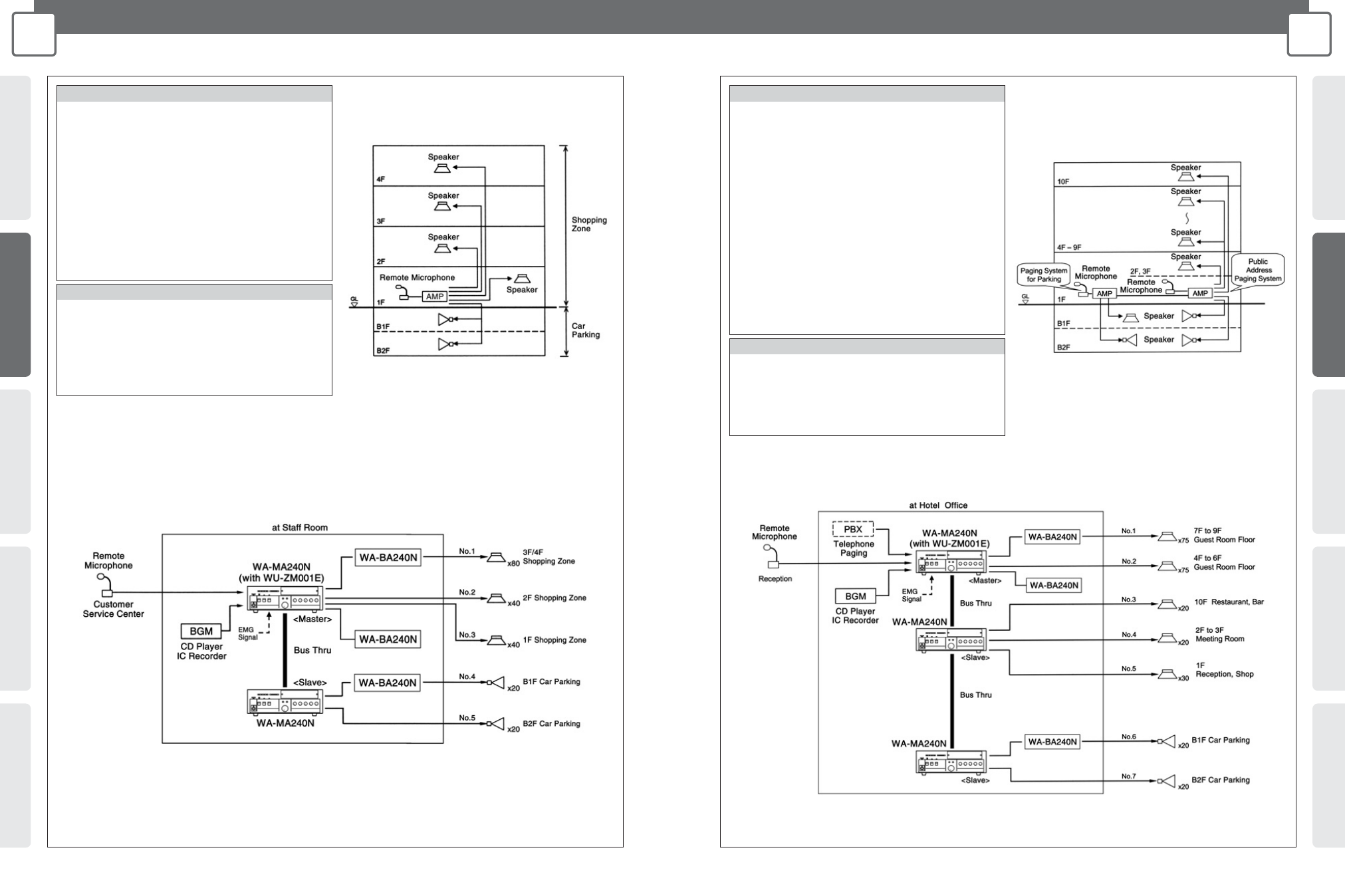This screenshot has height=896, width=1345.
Task: Select the AMP box under the Public Address callout
Action: tap(1200, 293)
